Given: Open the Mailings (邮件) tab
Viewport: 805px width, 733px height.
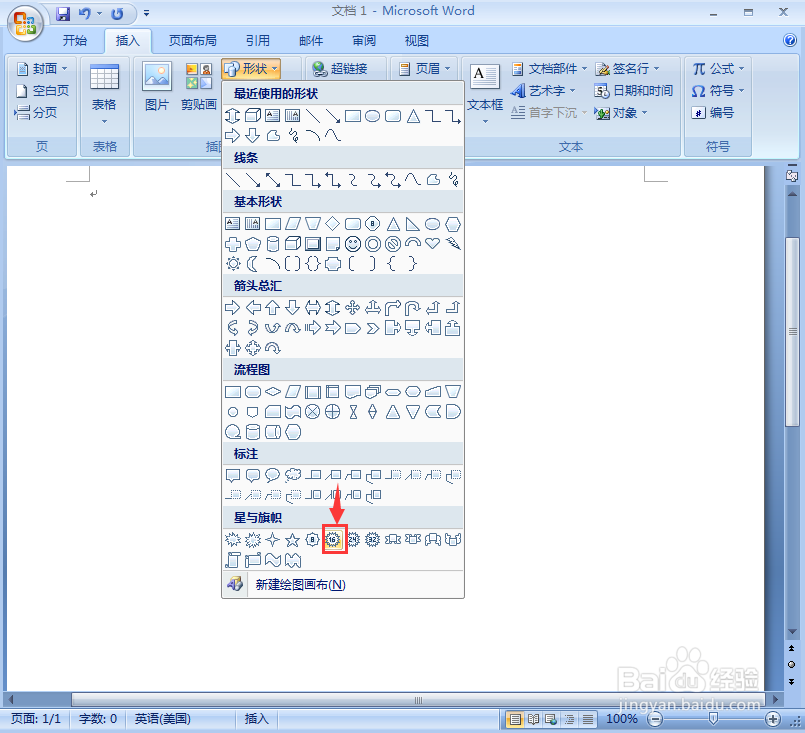Looking at the screenshot, I should pyautogui.click(x=311, y=40).
